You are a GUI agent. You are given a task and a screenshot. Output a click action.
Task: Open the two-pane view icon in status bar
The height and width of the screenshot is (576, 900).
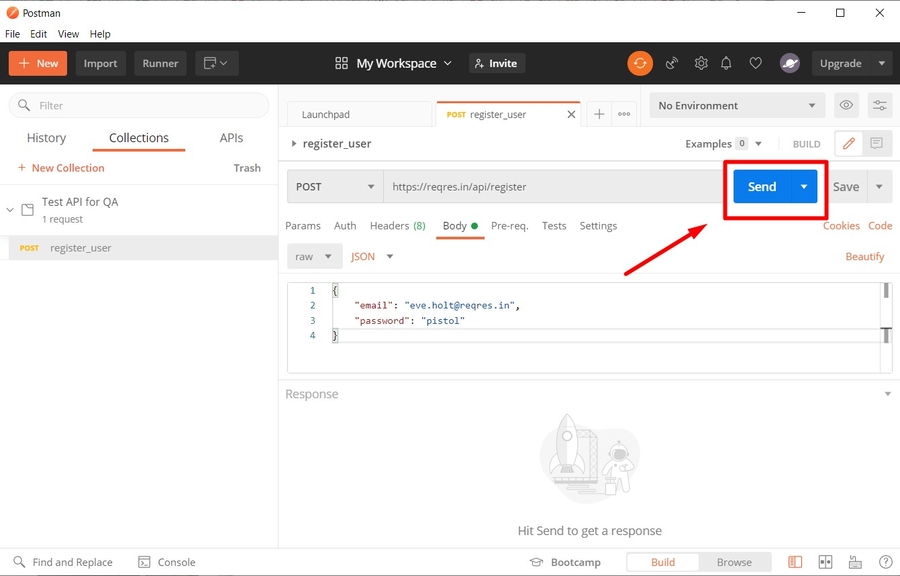795,562
